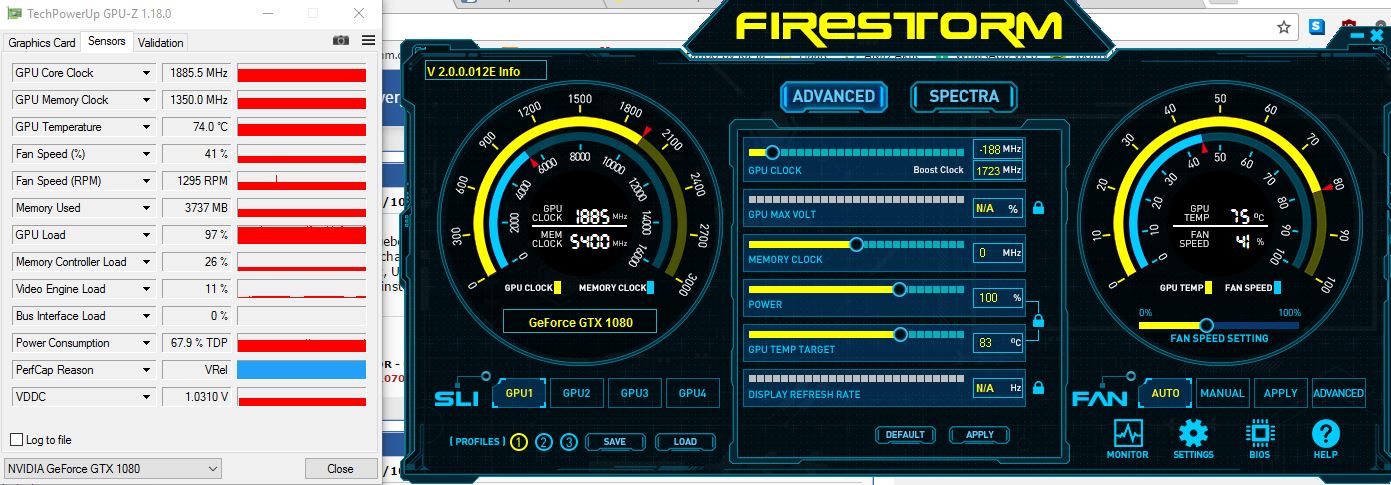This screenshot has height=485, width=1391.
Task: Click the BIOS chip icon
Action: tap(1259, 434)
